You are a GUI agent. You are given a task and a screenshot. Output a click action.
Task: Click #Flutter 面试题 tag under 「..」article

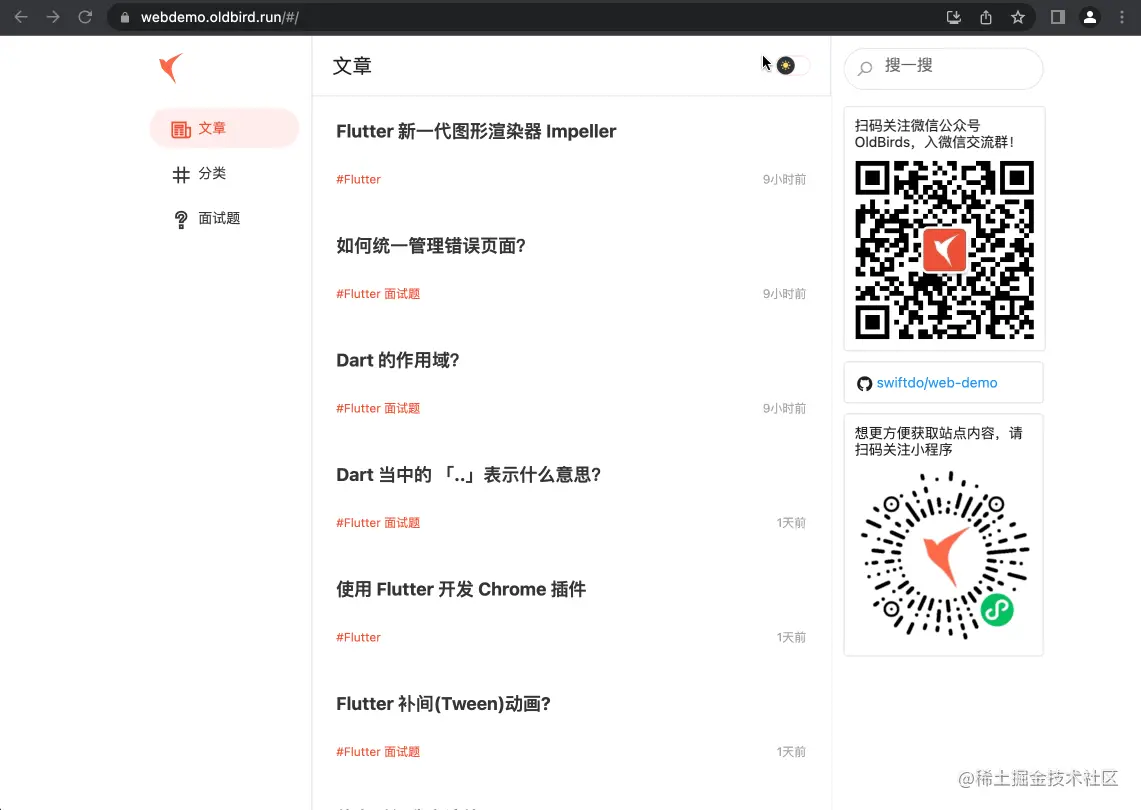pos(378,523)
